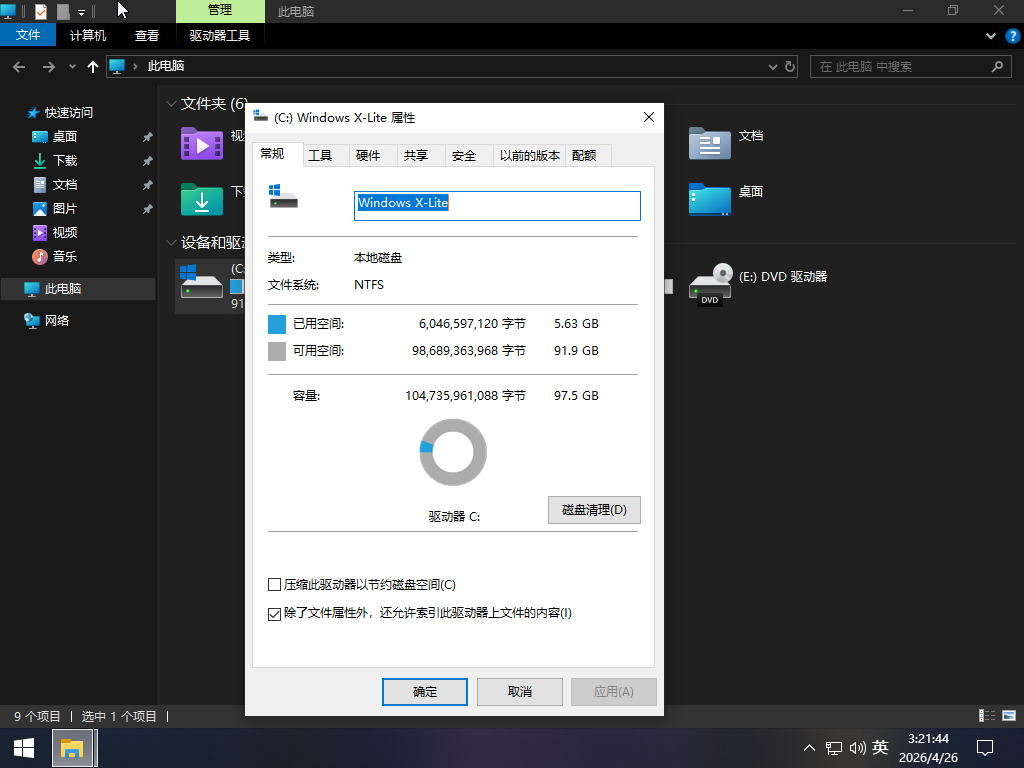
Task: Select the (E:) DVD 驱动器 drive
Action: point(758,283)
